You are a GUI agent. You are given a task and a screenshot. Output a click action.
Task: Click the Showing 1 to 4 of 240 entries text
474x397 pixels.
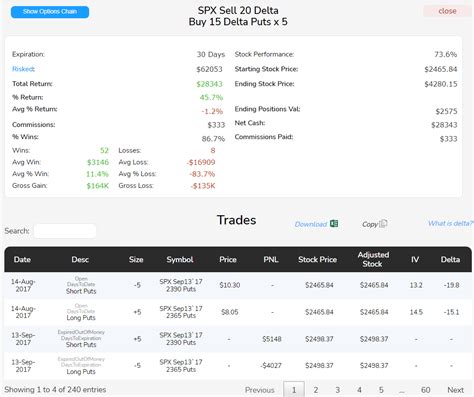click(x=55, y=389)
